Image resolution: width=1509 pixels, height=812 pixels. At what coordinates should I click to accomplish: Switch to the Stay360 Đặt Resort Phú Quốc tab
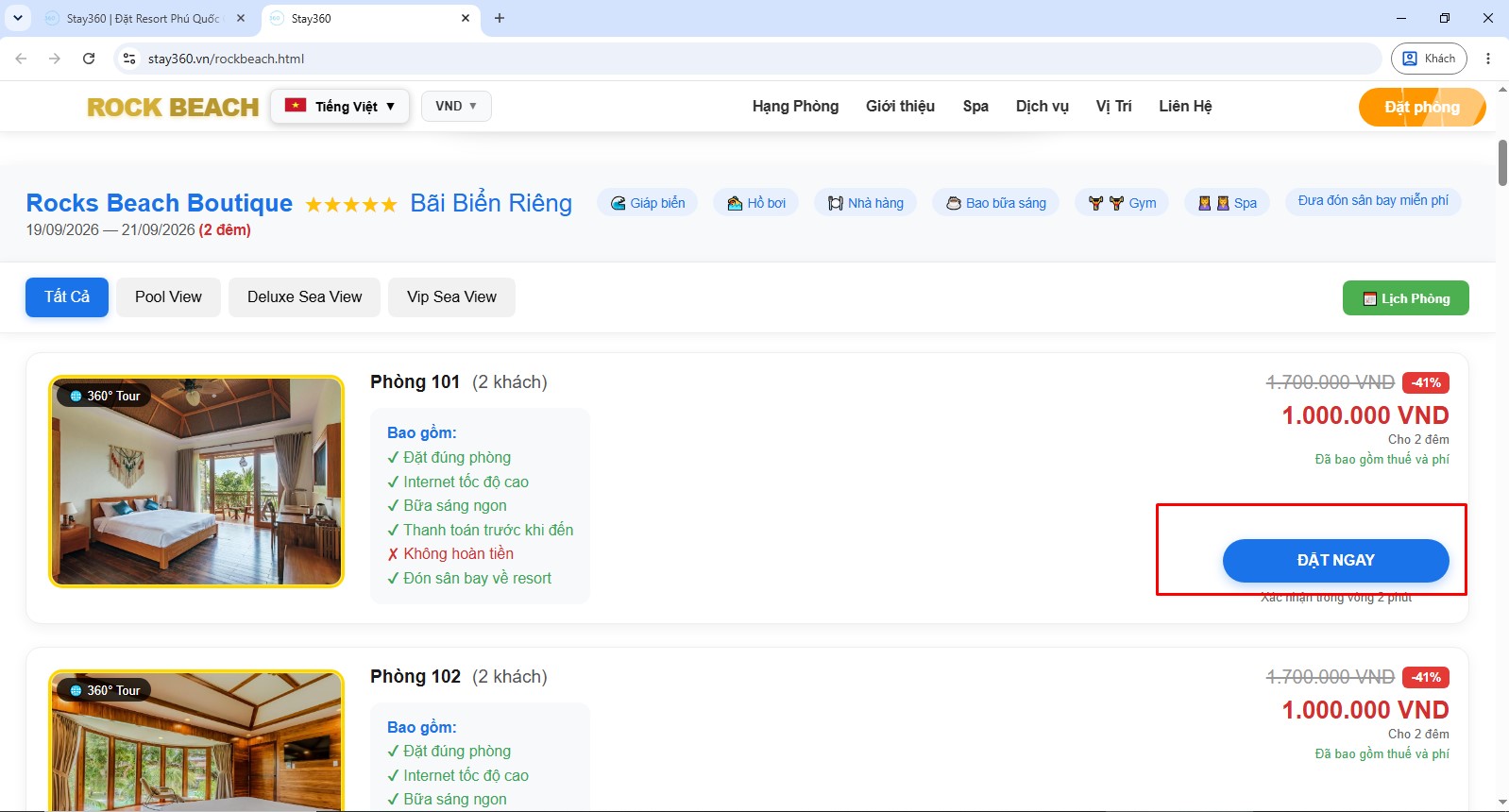point(144,18)
